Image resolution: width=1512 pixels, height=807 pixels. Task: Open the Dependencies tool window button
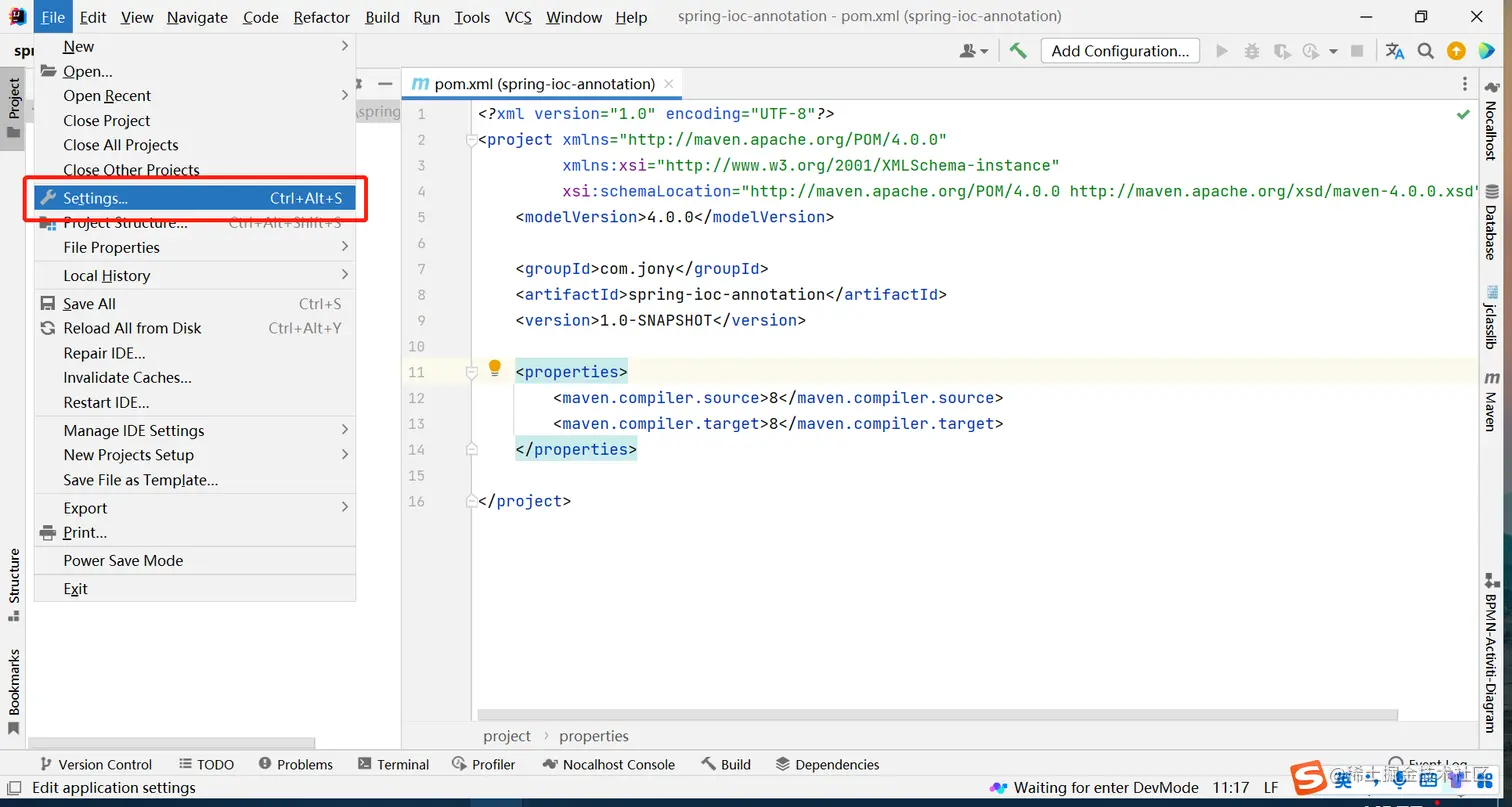(x=828, y=765)
